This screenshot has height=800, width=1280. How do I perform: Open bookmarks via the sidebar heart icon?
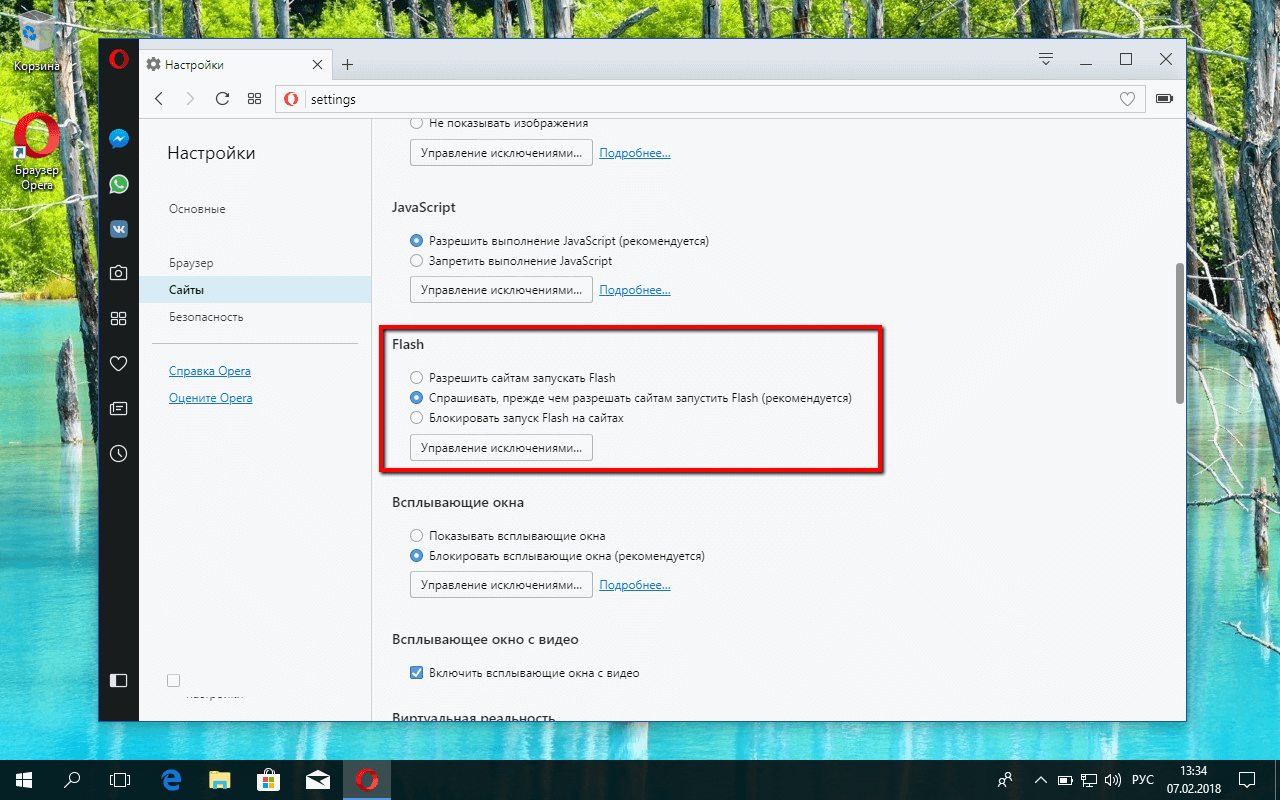coord(119,363)
